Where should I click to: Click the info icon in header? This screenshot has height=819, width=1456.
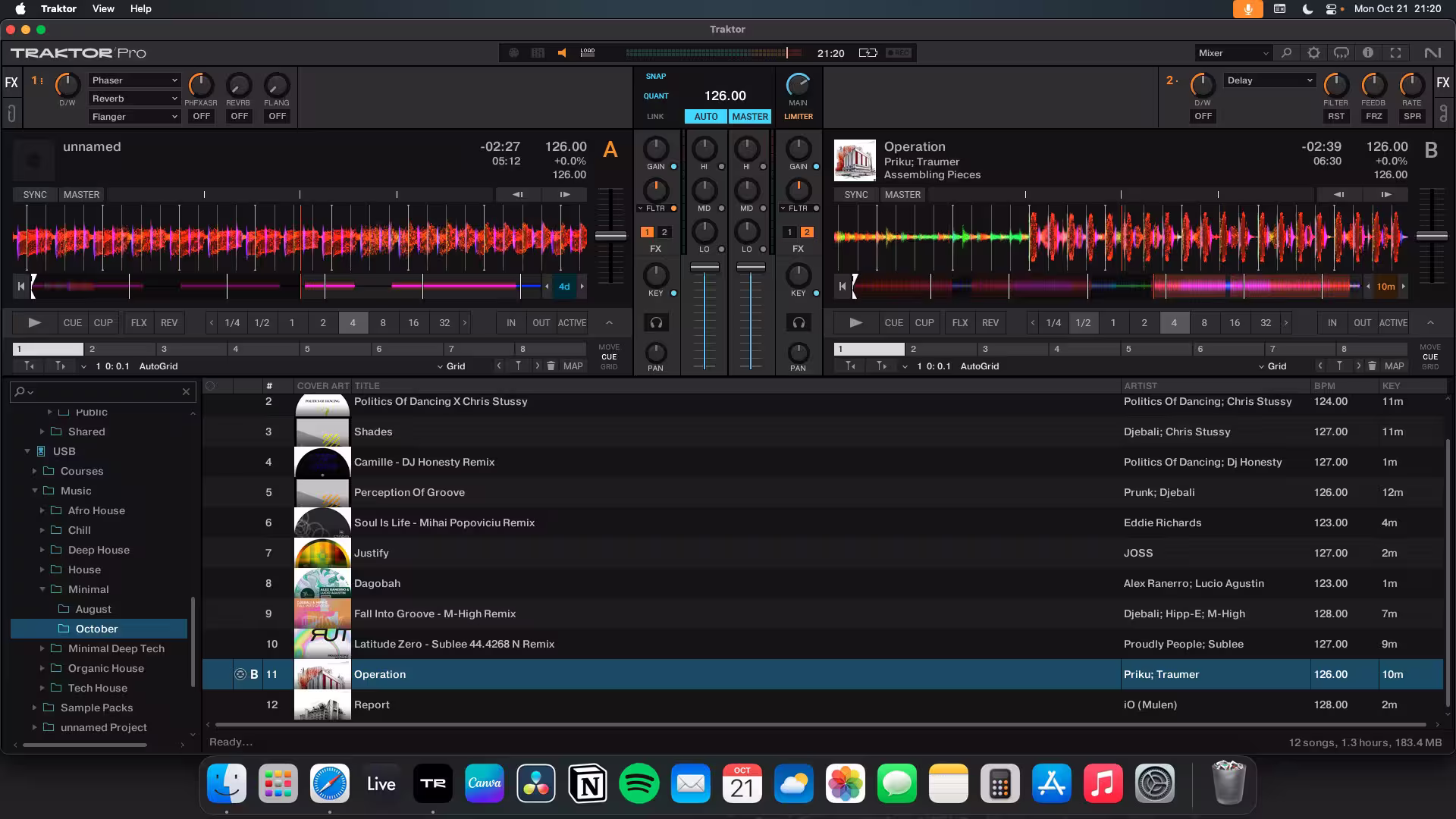(1368, 53)
